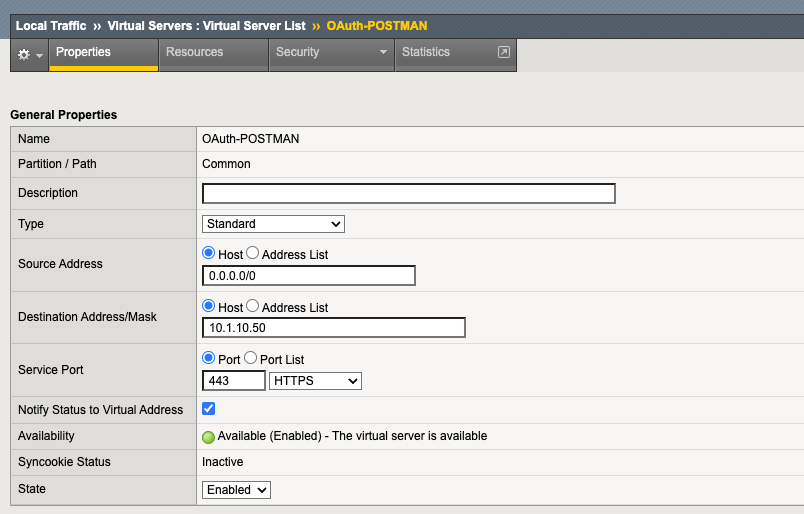Open the HTTPS service port dropdown
804x514 pixels.
pos(315,381)
